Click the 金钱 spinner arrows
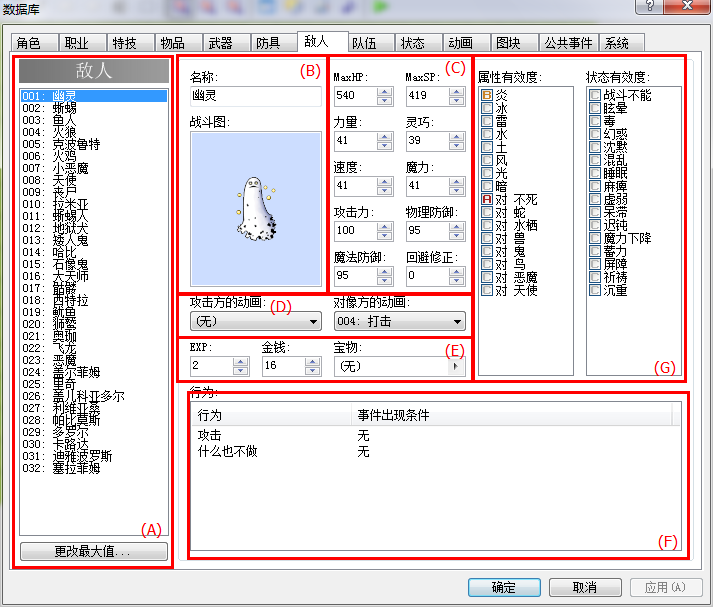Viewport: 713px width, 607px height. (312, 366)
